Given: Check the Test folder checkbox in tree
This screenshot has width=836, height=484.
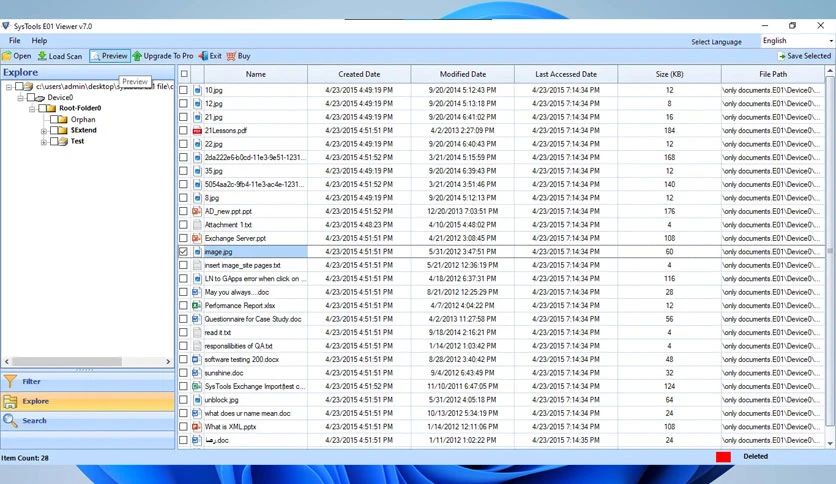Looking at the screenshot, I should 54,141.
